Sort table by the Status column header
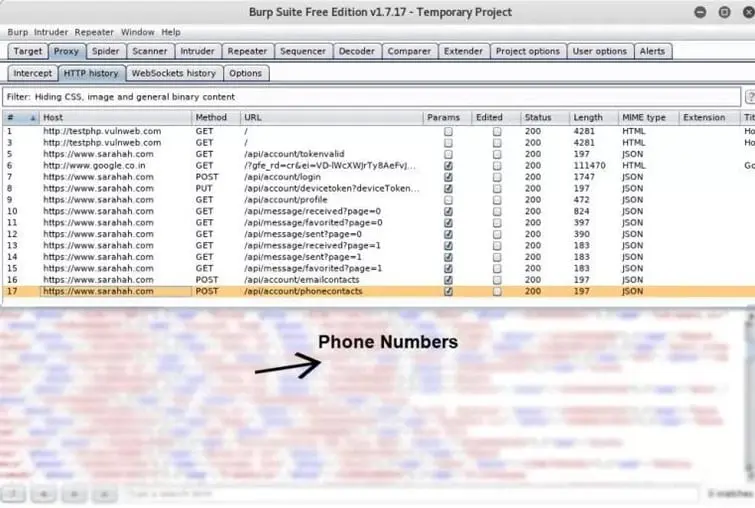Screen dimensions: 755x508 point(538,118)
